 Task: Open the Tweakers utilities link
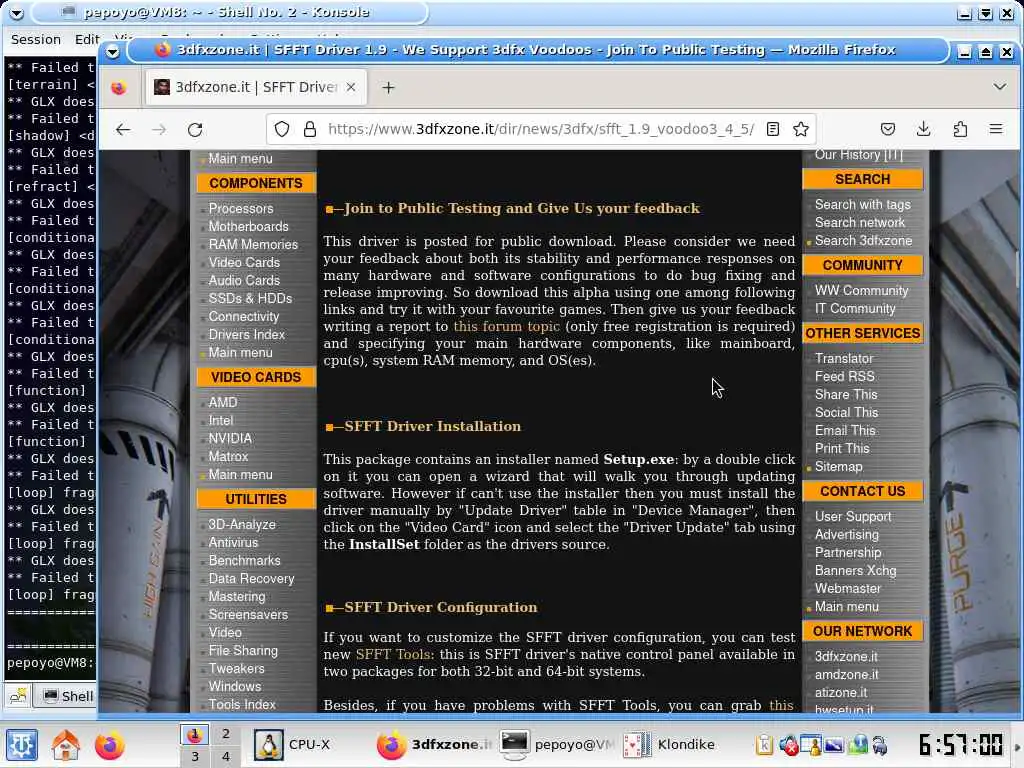click(236, 669)
